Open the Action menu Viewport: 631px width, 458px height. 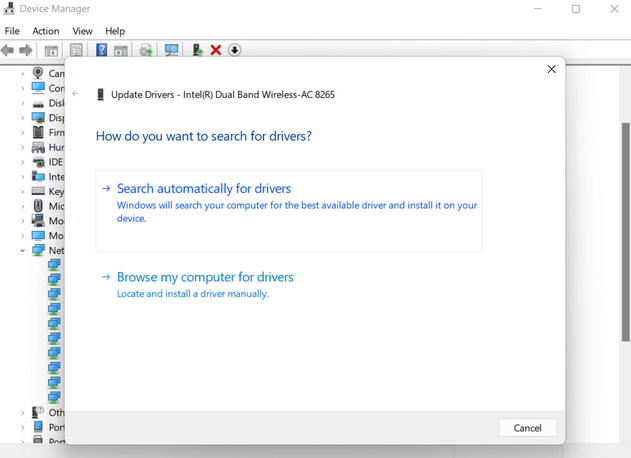click(x=46, y=31)
